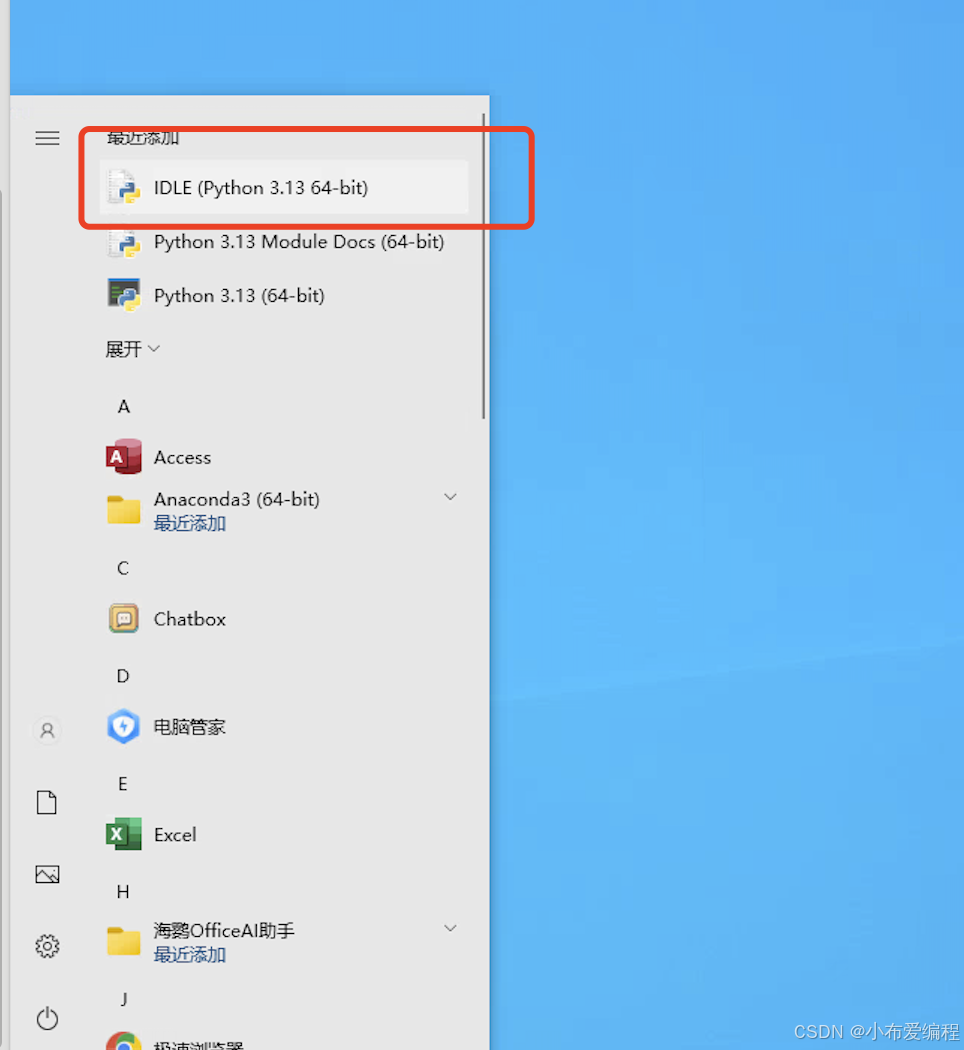Click the Access app icon
964x1050 pixels.
124,457
